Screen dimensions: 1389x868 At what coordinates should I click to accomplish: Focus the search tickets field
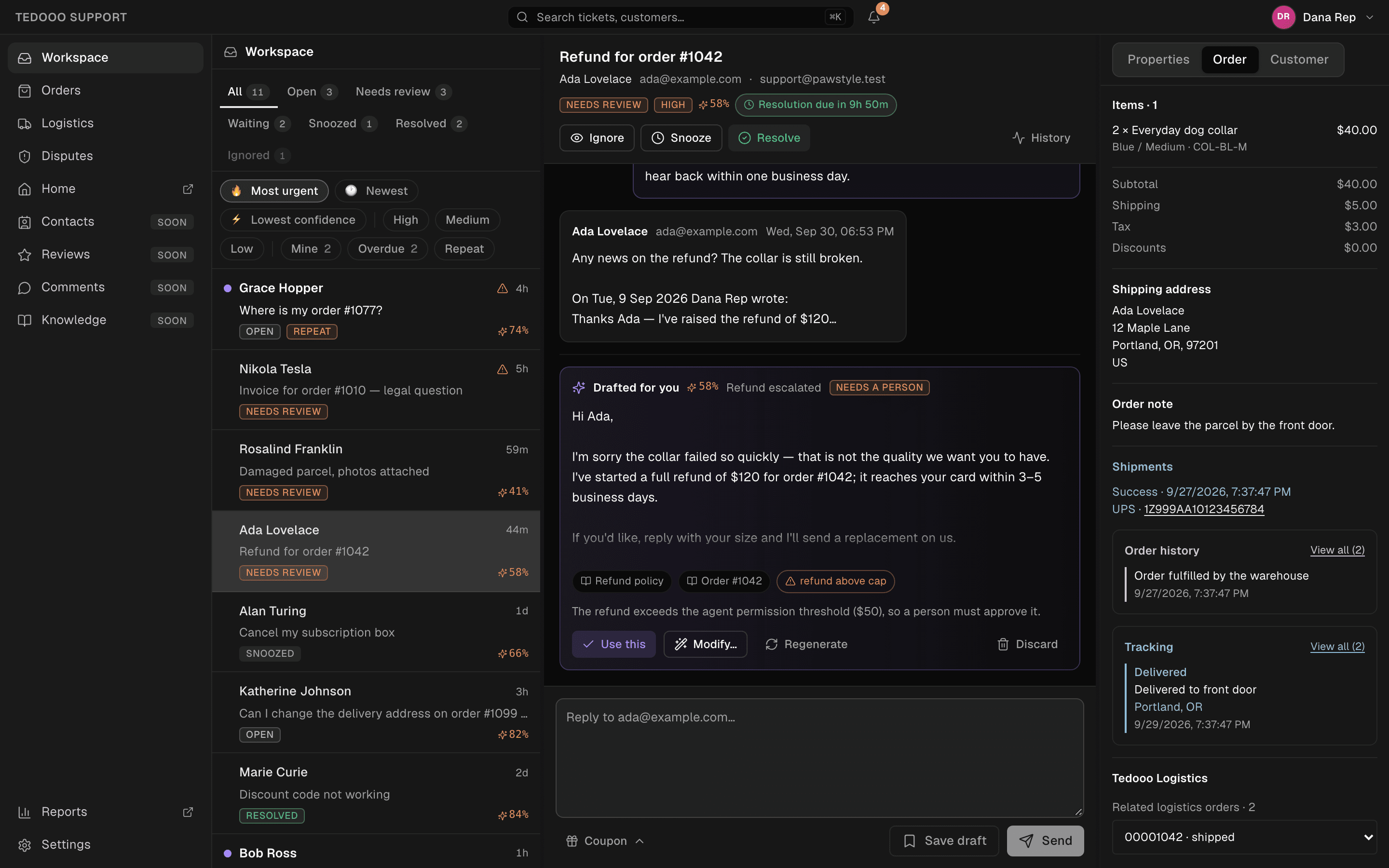click(681, 17)
